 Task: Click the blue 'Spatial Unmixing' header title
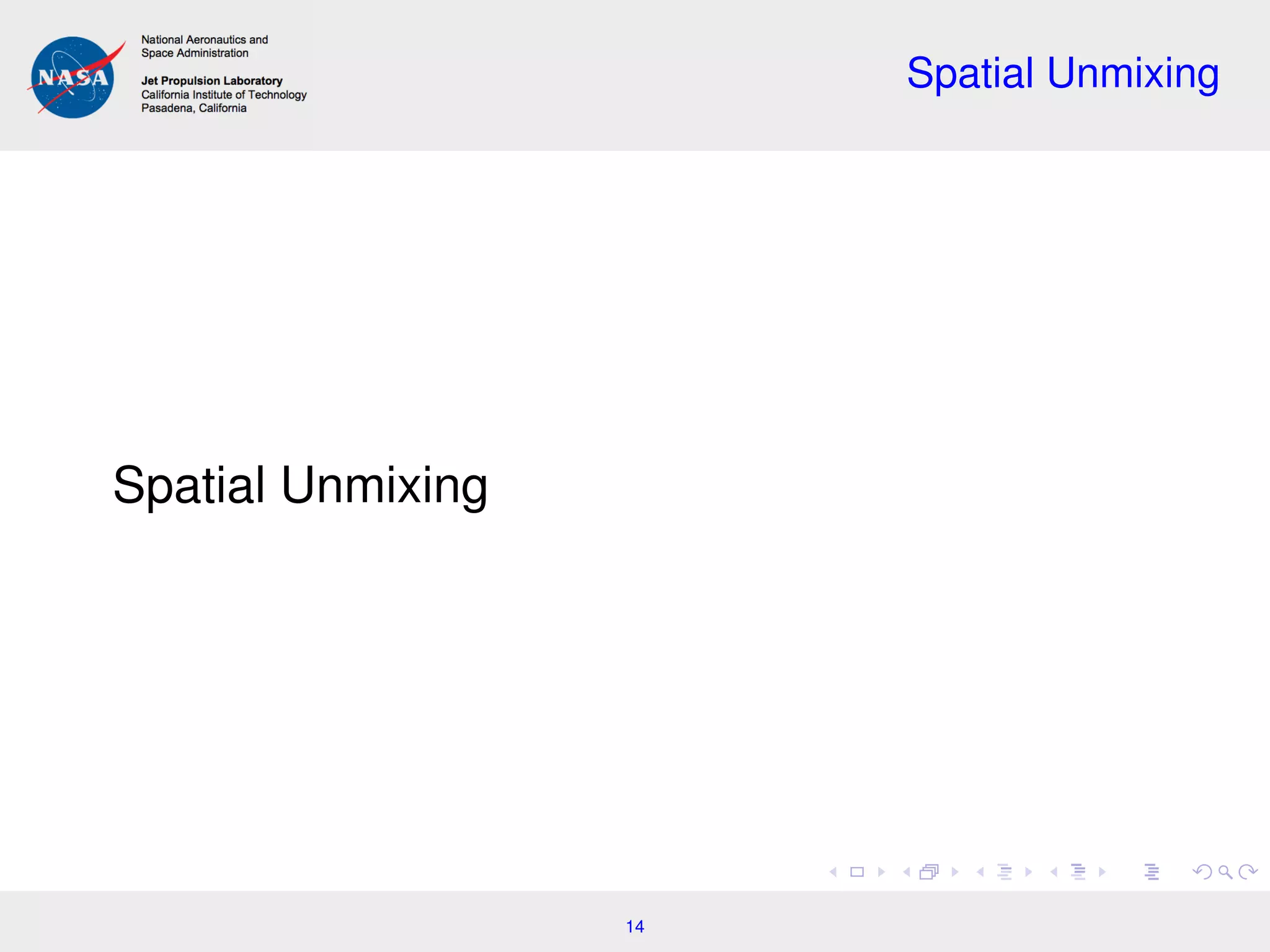pos(1063,74)
